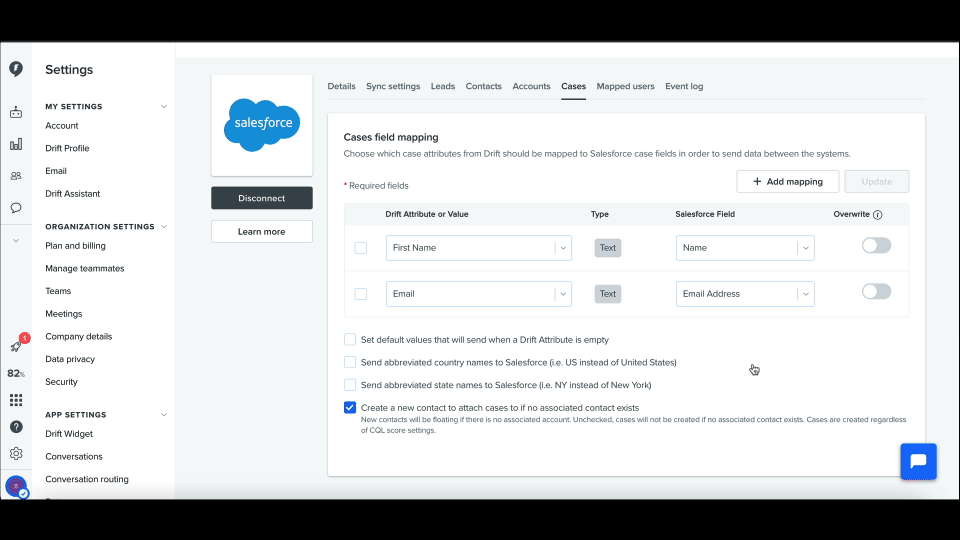The height and width of the screenshot is (540, 960).
Task: Switch to the Contacts tab
Action: [x=484, y=86]
